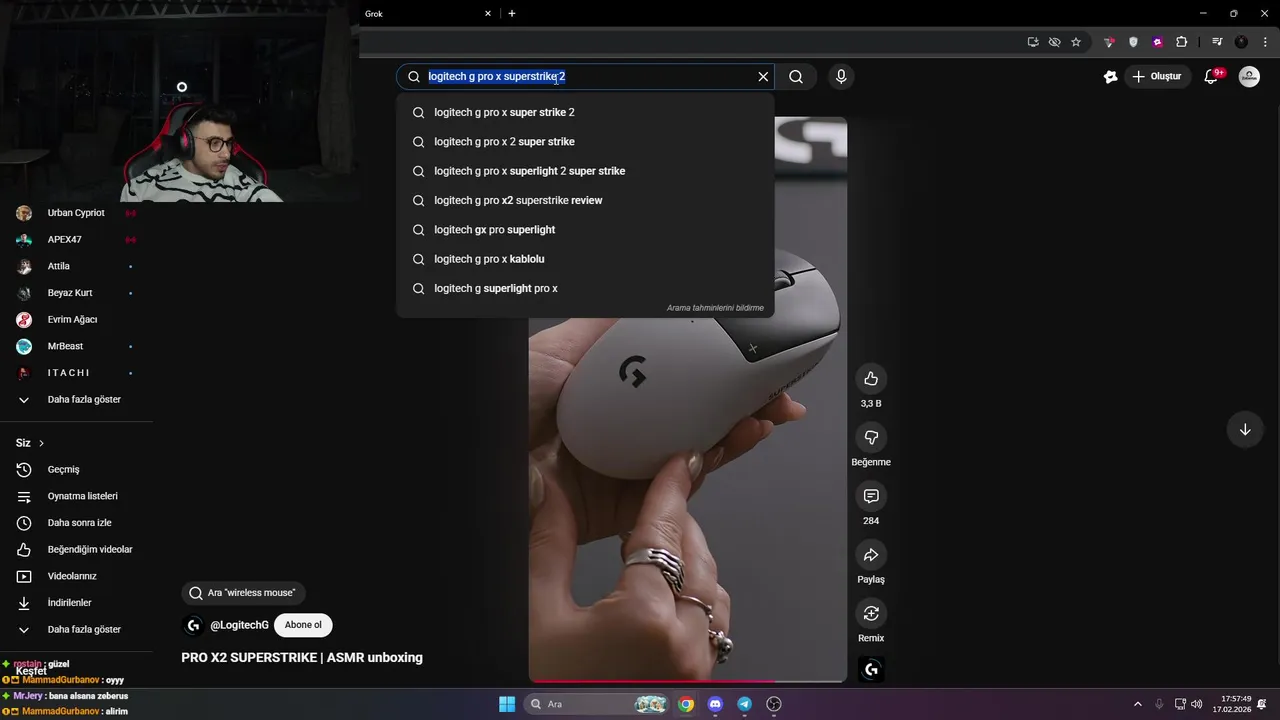
Task: Click 'Arama tahminlerini bildirme' link
Action: (715, 308)
